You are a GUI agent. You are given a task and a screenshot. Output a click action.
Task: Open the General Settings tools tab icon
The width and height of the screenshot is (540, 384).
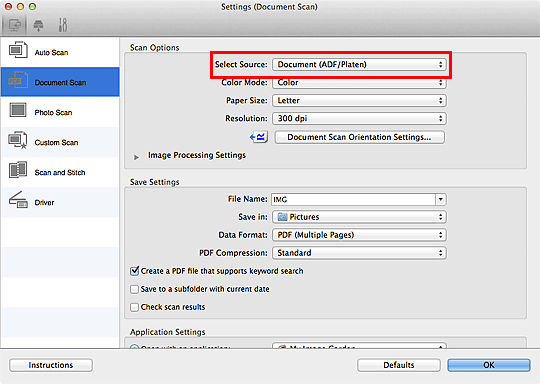(x=63, y=25)
